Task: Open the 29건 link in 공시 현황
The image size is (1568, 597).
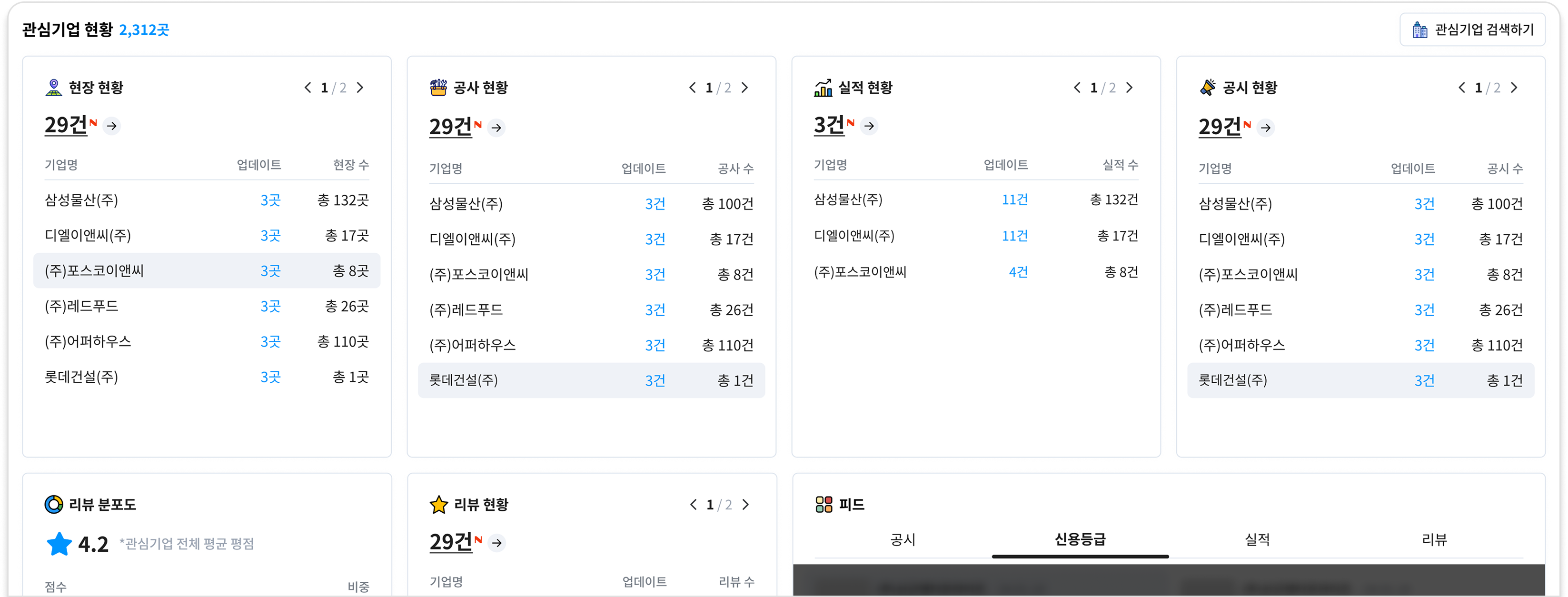Action: (x=1220, y=127)
